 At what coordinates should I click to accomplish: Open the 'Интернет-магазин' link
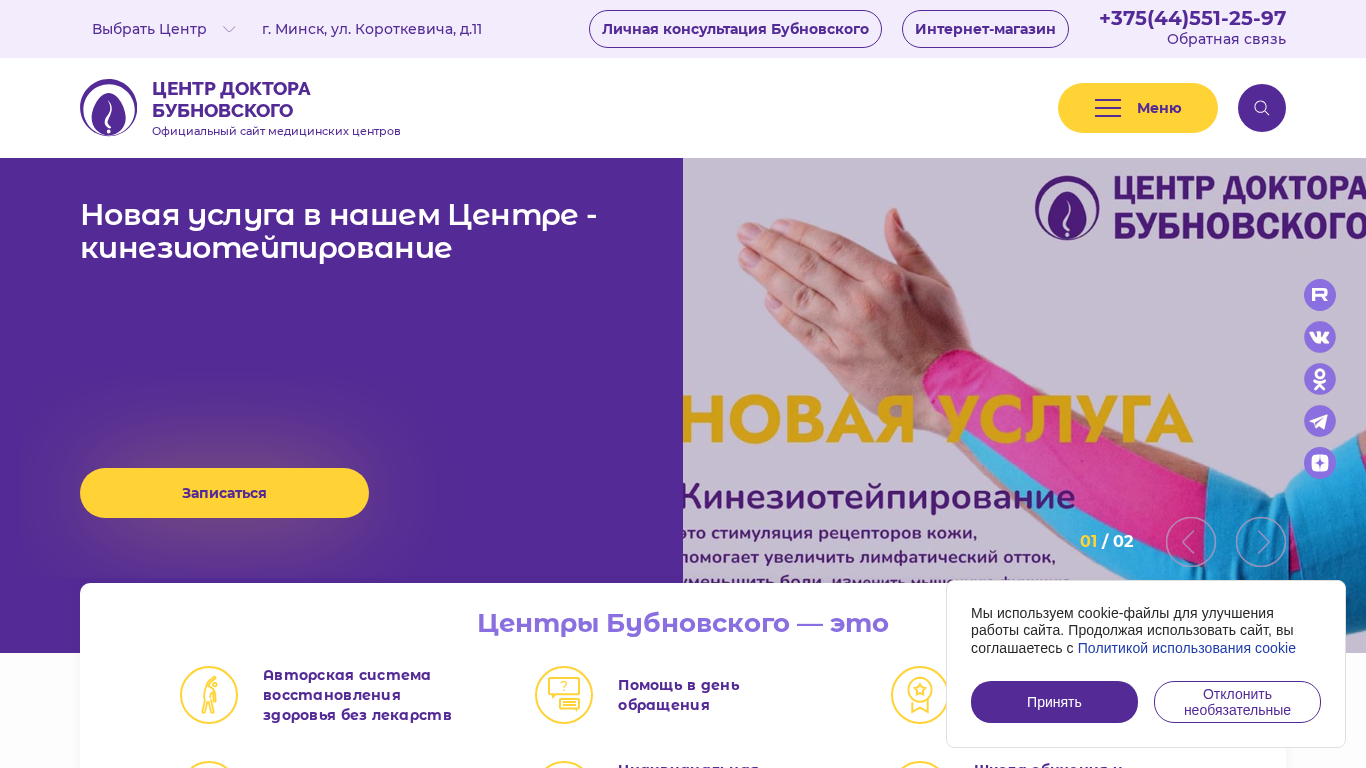coord(985,29)
